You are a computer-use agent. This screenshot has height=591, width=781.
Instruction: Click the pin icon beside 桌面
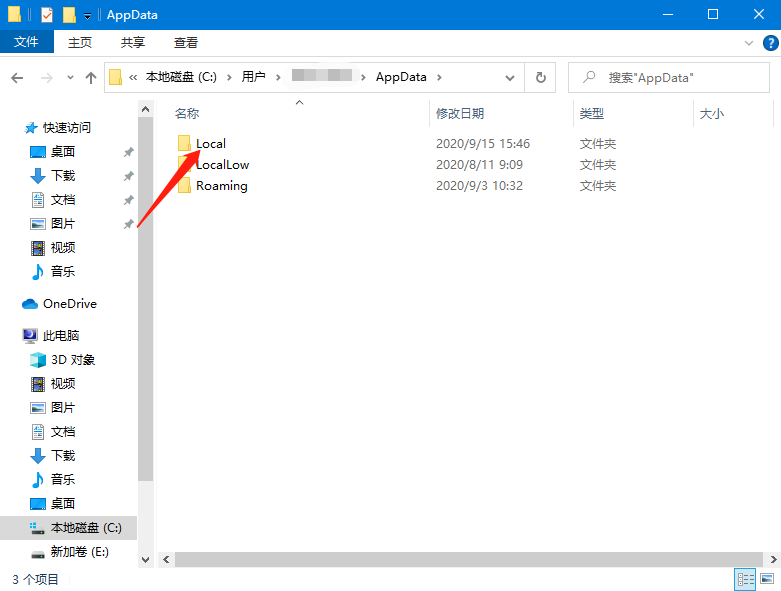129,152
